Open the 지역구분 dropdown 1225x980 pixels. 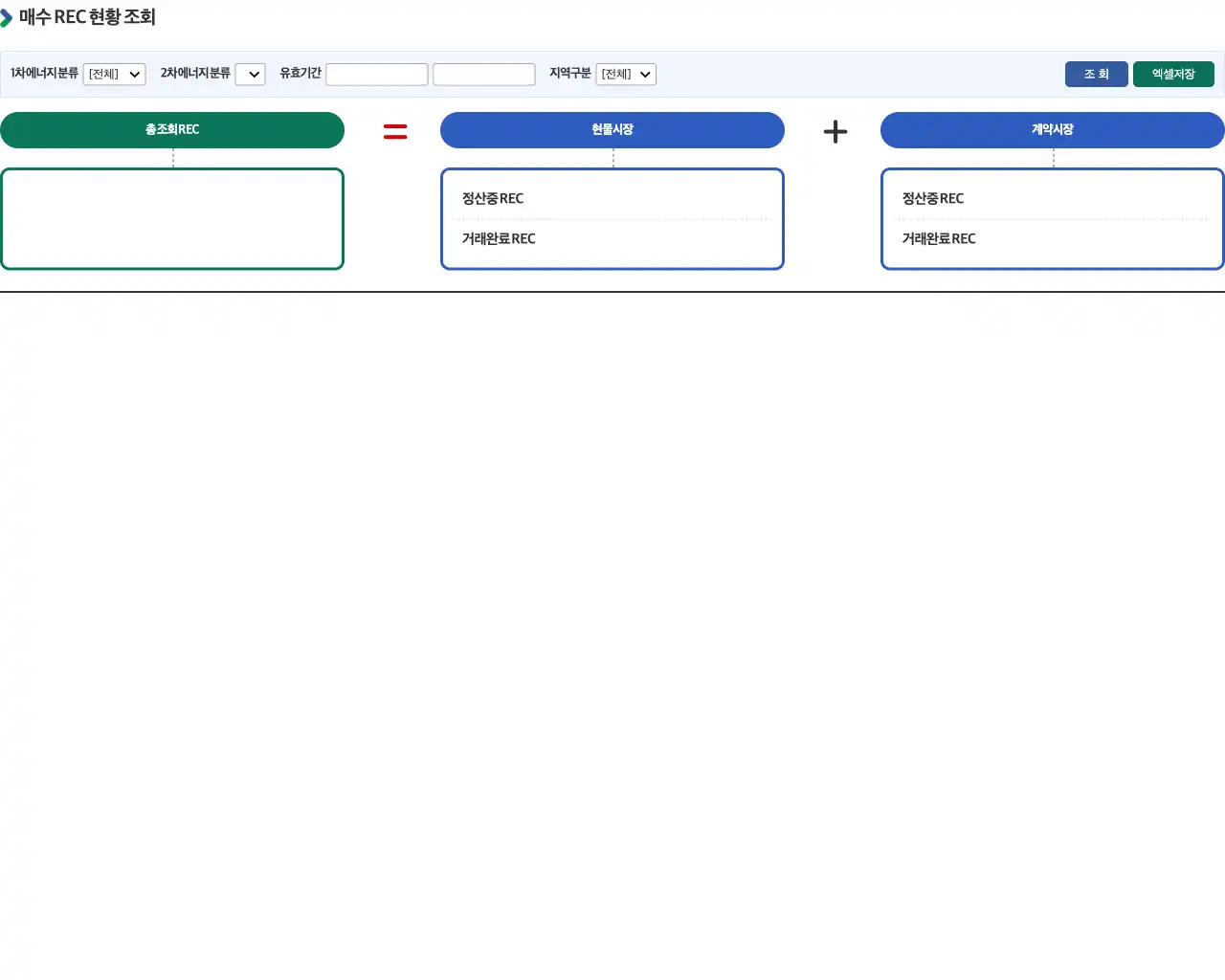(x=626, y=75)
